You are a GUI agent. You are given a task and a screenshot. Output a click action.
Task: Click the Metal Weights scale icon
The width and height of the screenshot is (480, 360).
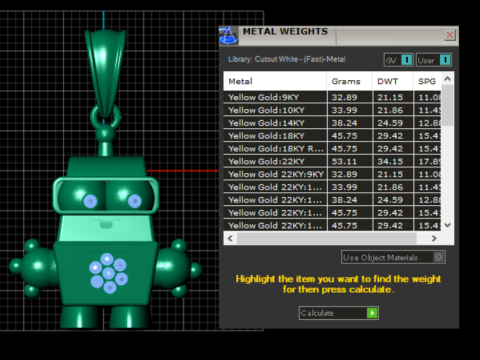point(228,36)
